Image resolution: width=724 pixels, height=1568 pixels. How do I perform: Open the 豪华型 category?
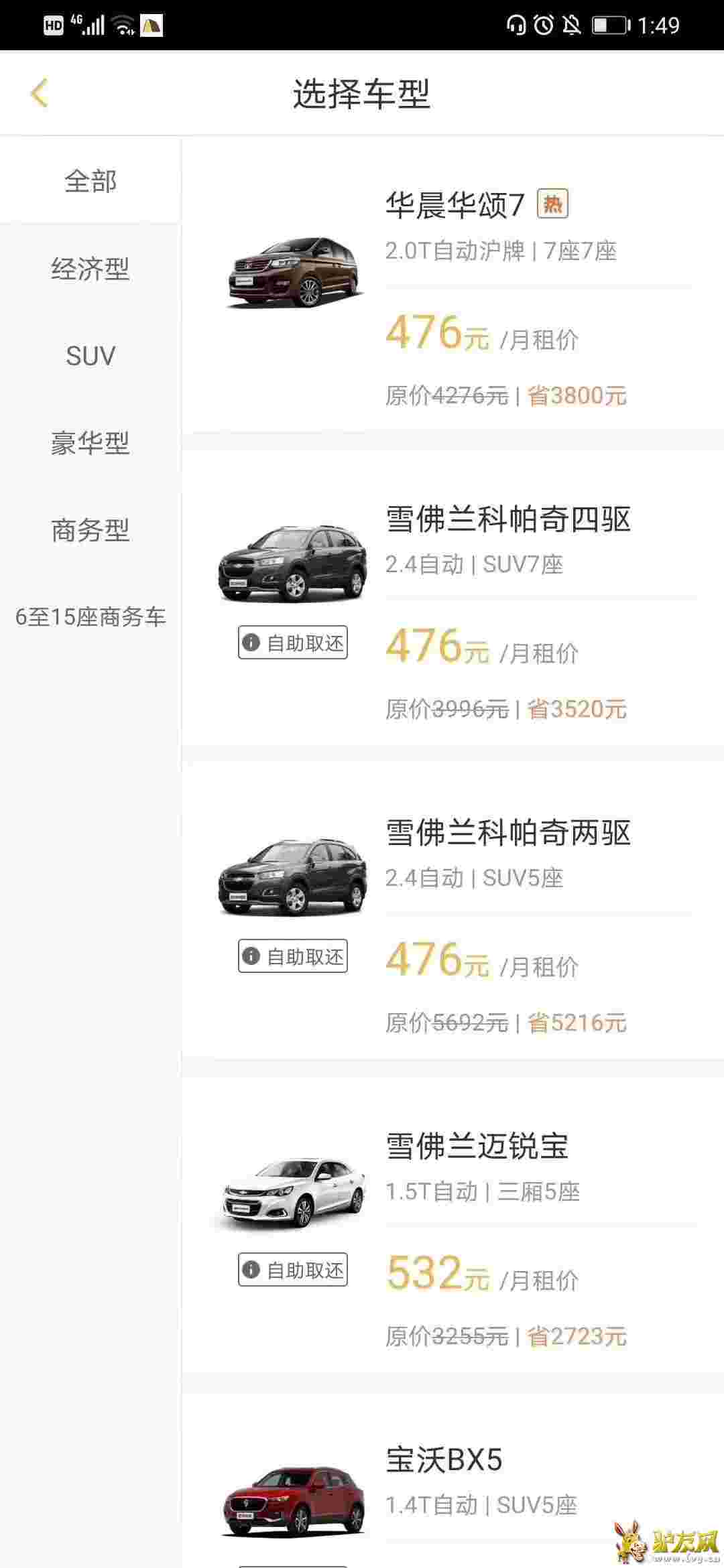coord(90,443)
